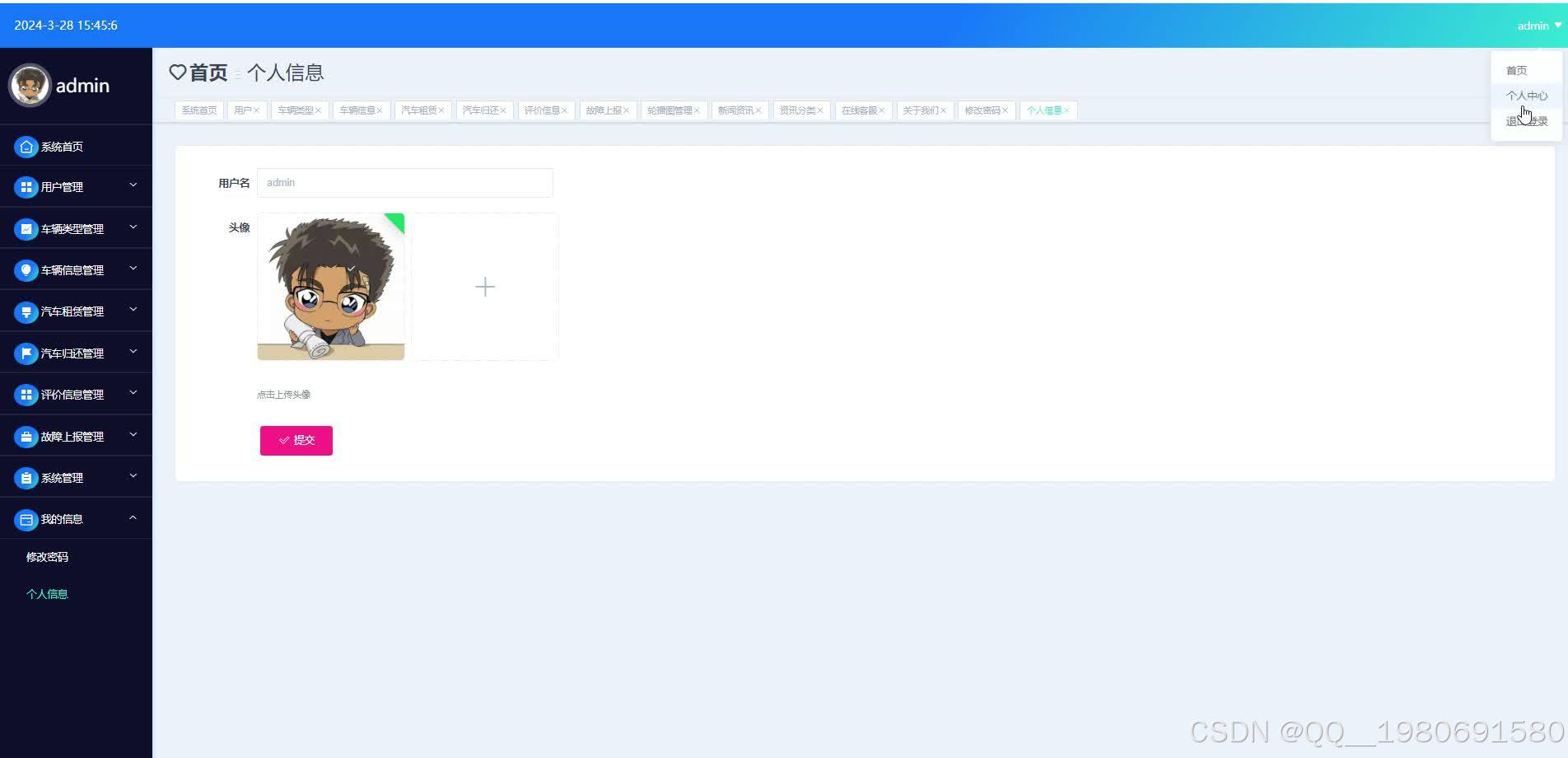Screen dimensions: 1568x758
Task: Close the 轮播图管理 tab
Action: [x=697, y=110]
